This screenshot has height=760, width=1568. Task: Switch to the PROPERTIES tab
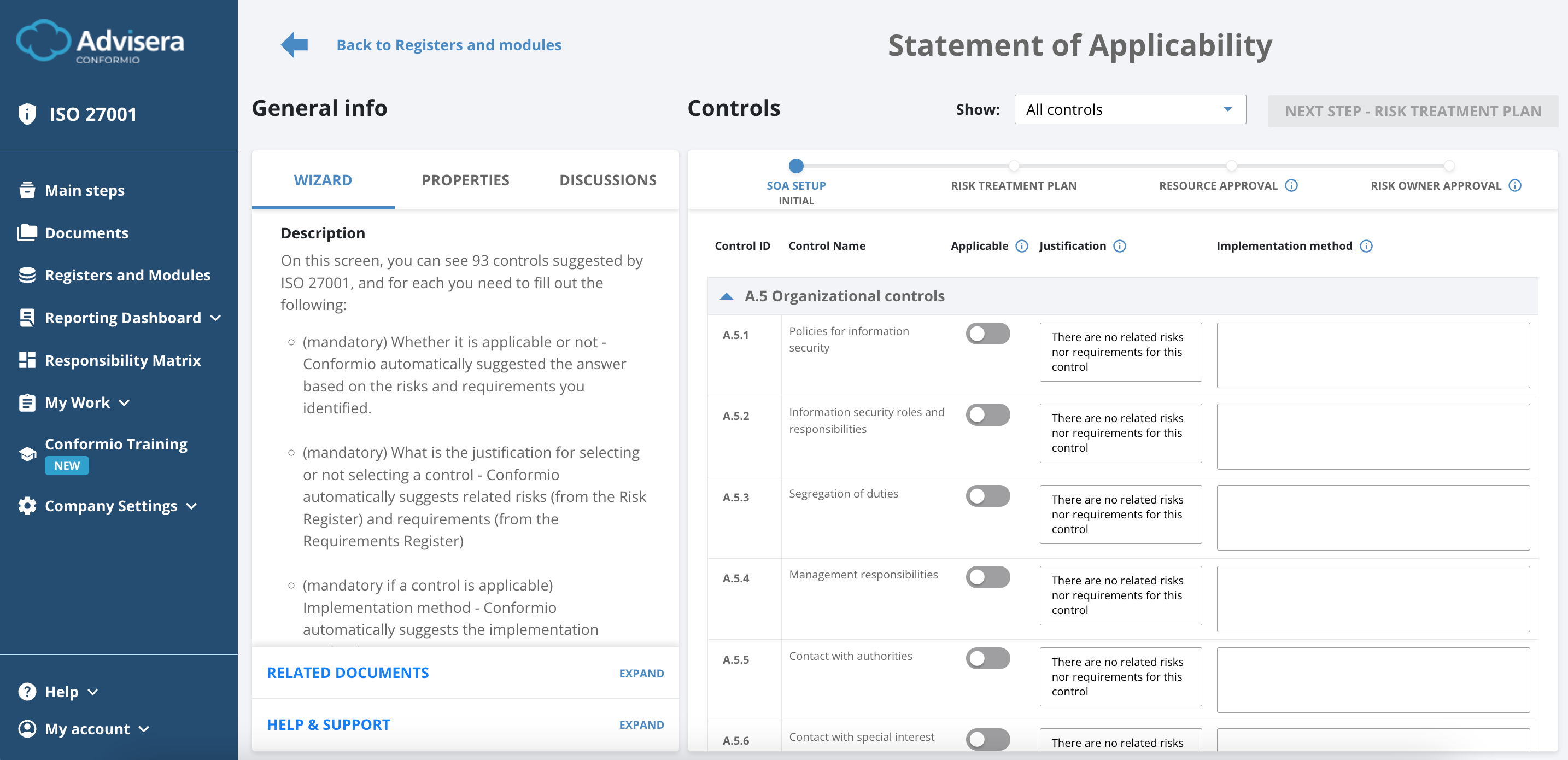point(465,180)
